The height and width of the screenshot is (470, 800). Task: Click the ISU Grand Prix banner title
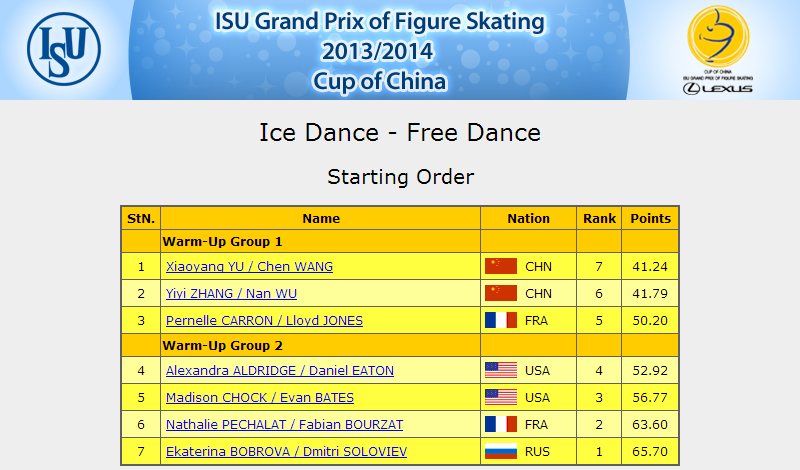click(379, 51)
